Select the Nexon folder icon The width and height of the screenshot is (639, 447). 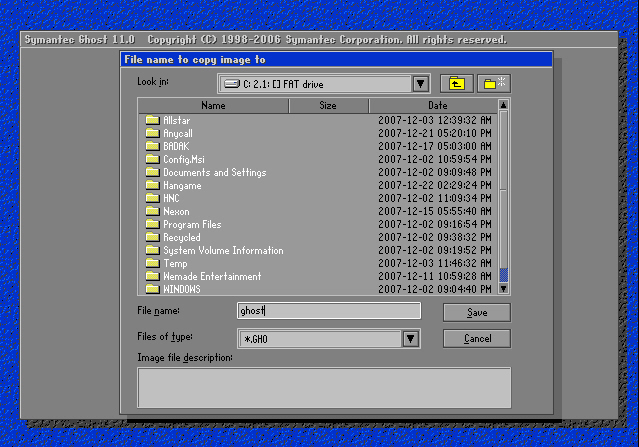coord(152,211)
